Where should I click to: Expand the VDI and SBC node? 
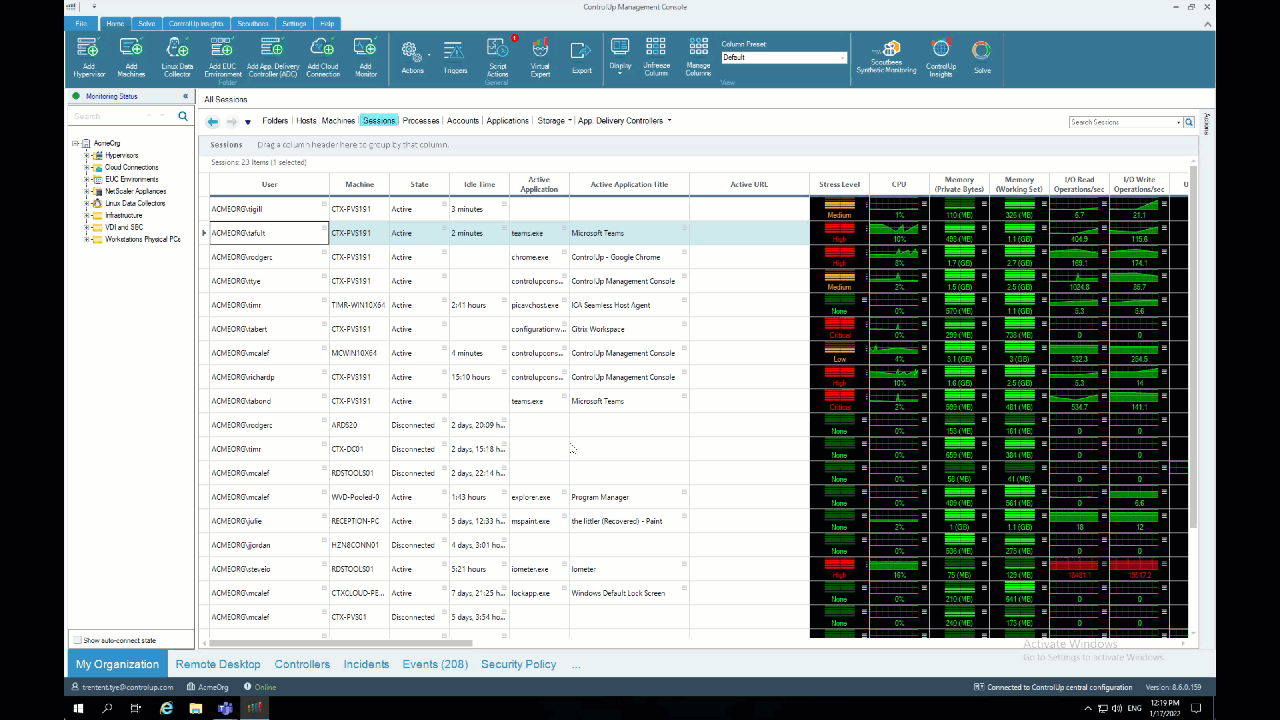coord(87,227)
